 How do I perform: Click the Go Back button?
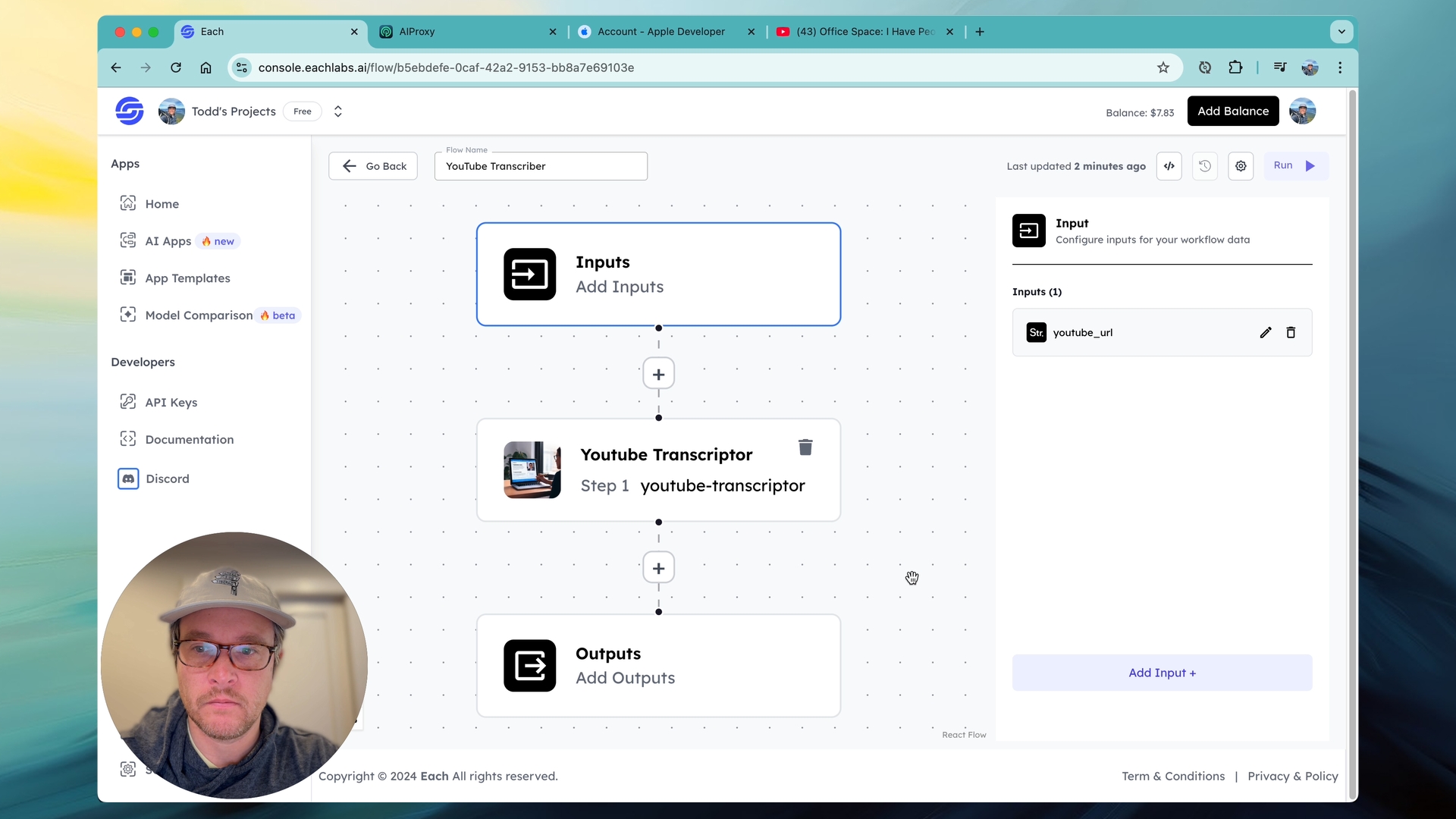coord(373,166)
